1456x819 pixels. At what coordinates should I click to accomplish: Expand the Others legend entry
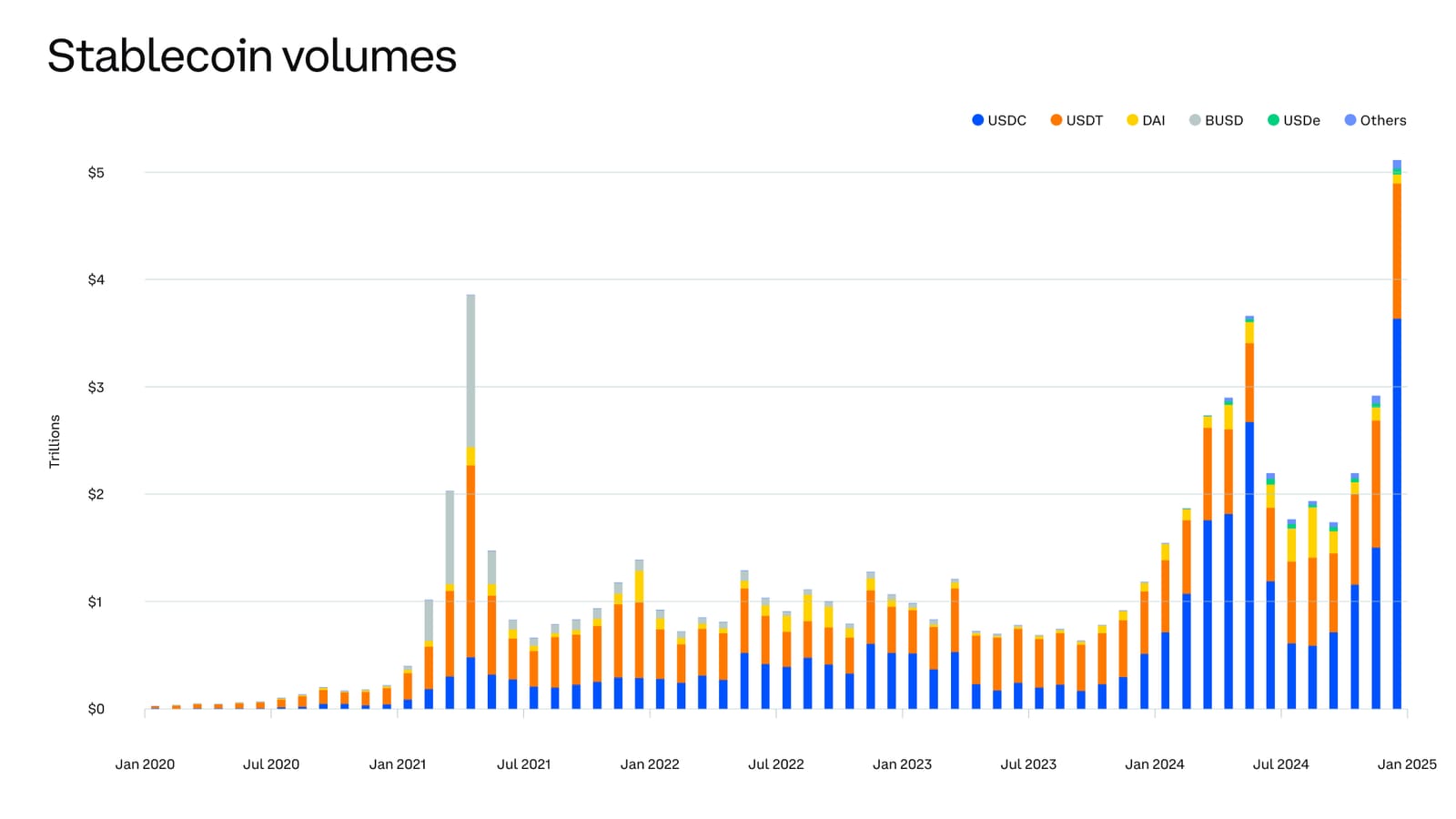click(1374, 119)
